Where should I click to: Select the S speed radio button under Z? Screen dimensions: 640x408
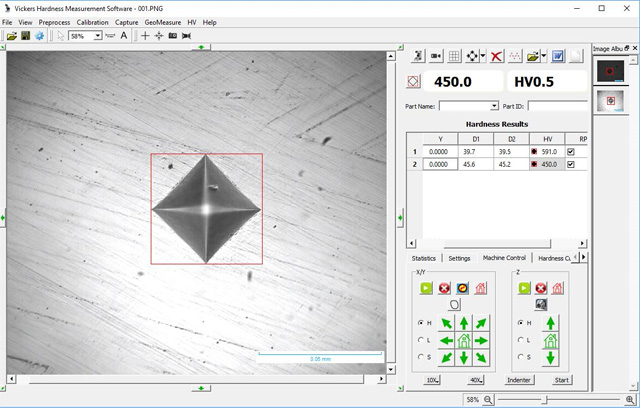(x=521, y=358)
